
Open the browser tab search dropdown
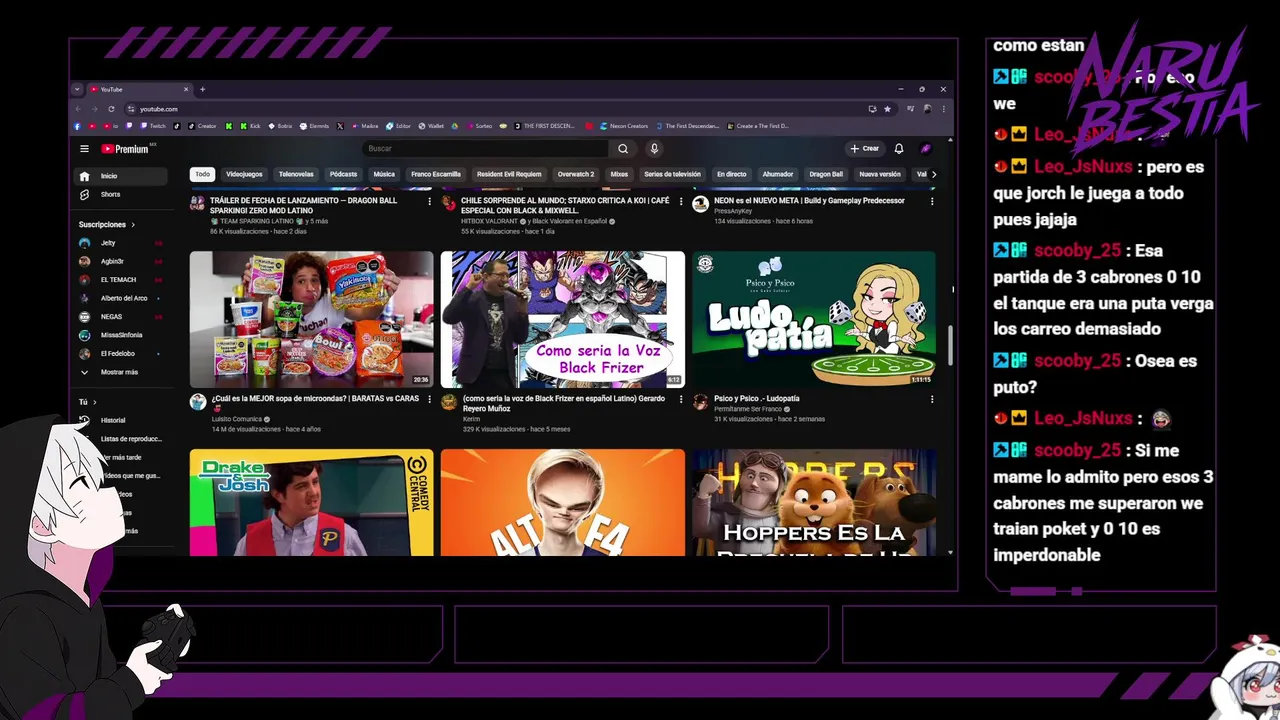coord(77,89)
